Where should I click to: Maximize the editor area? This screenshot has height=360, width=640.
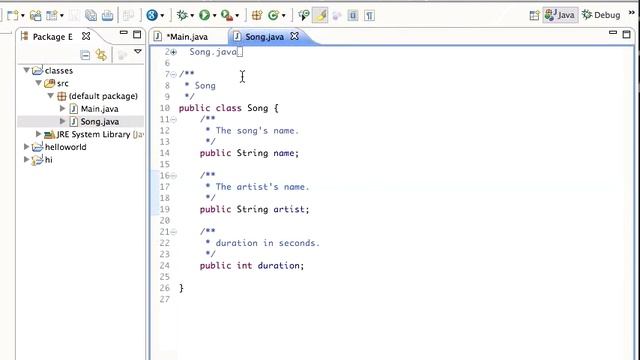click(x=627, y=34)
